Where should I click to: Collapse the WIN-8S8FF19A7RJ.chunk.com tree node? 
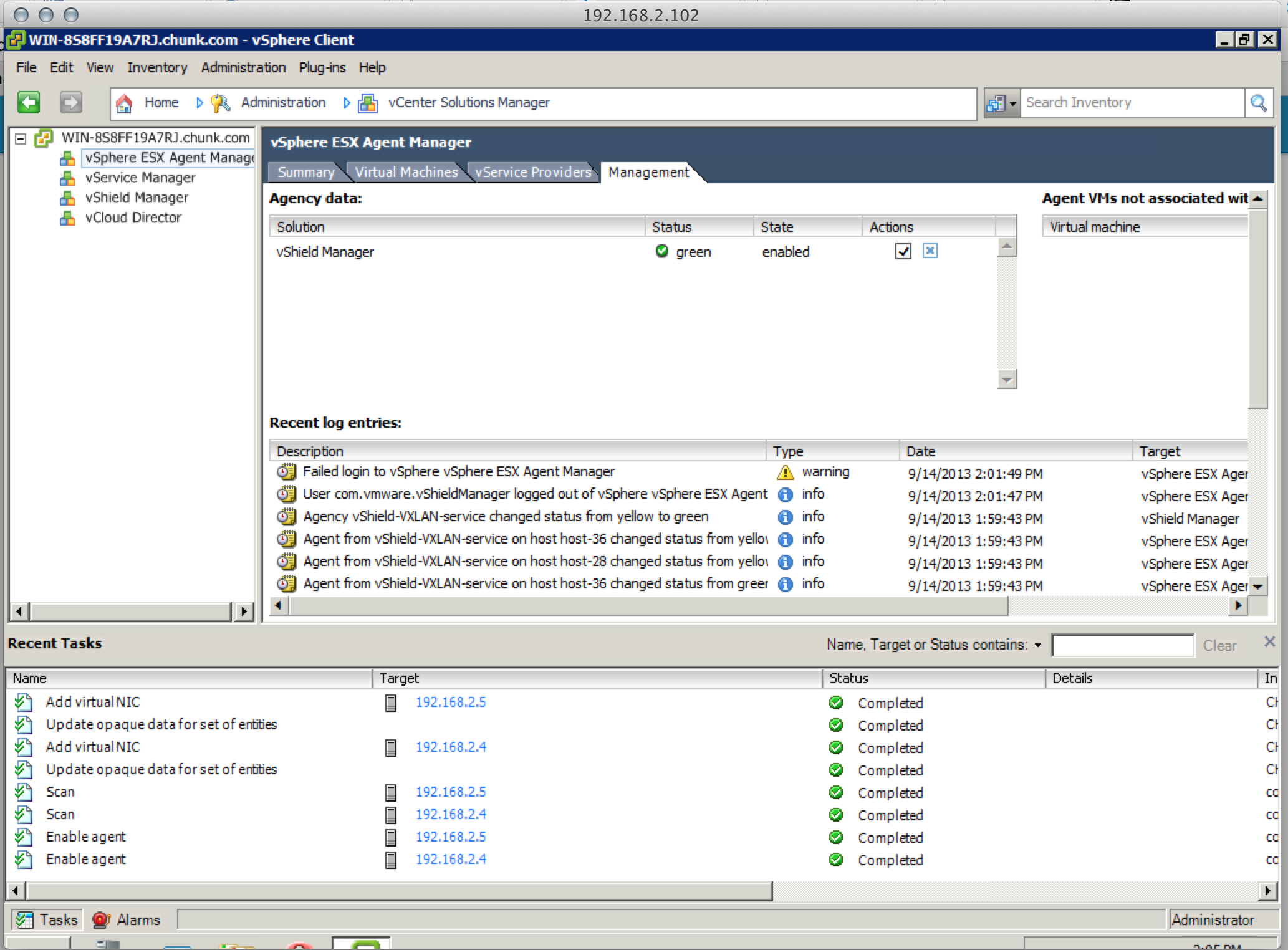pyautogui.click(x=21, y=138)
